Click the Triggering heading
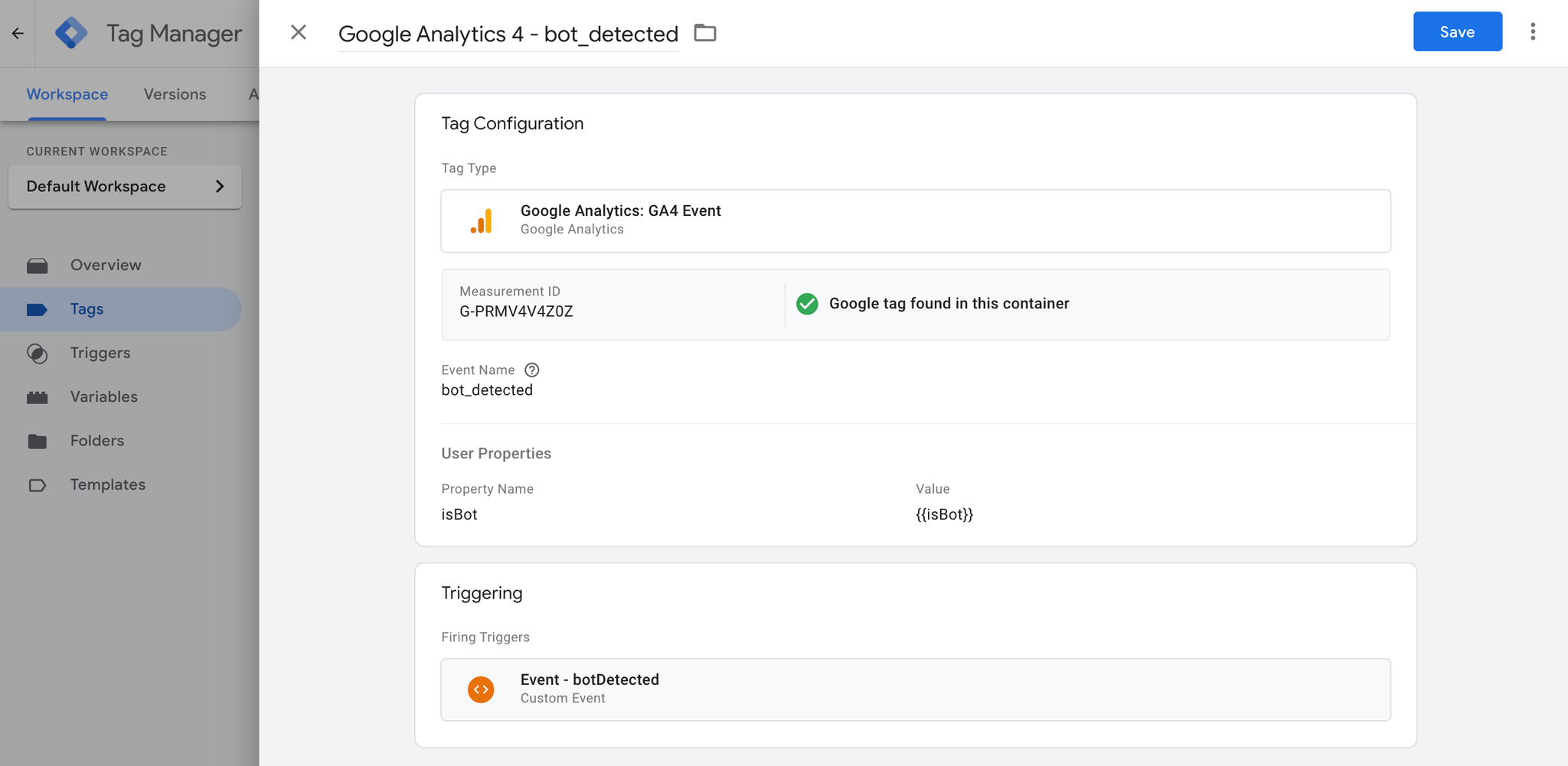Viewport: 1568px width, 766px height. [x=482, y=593]
